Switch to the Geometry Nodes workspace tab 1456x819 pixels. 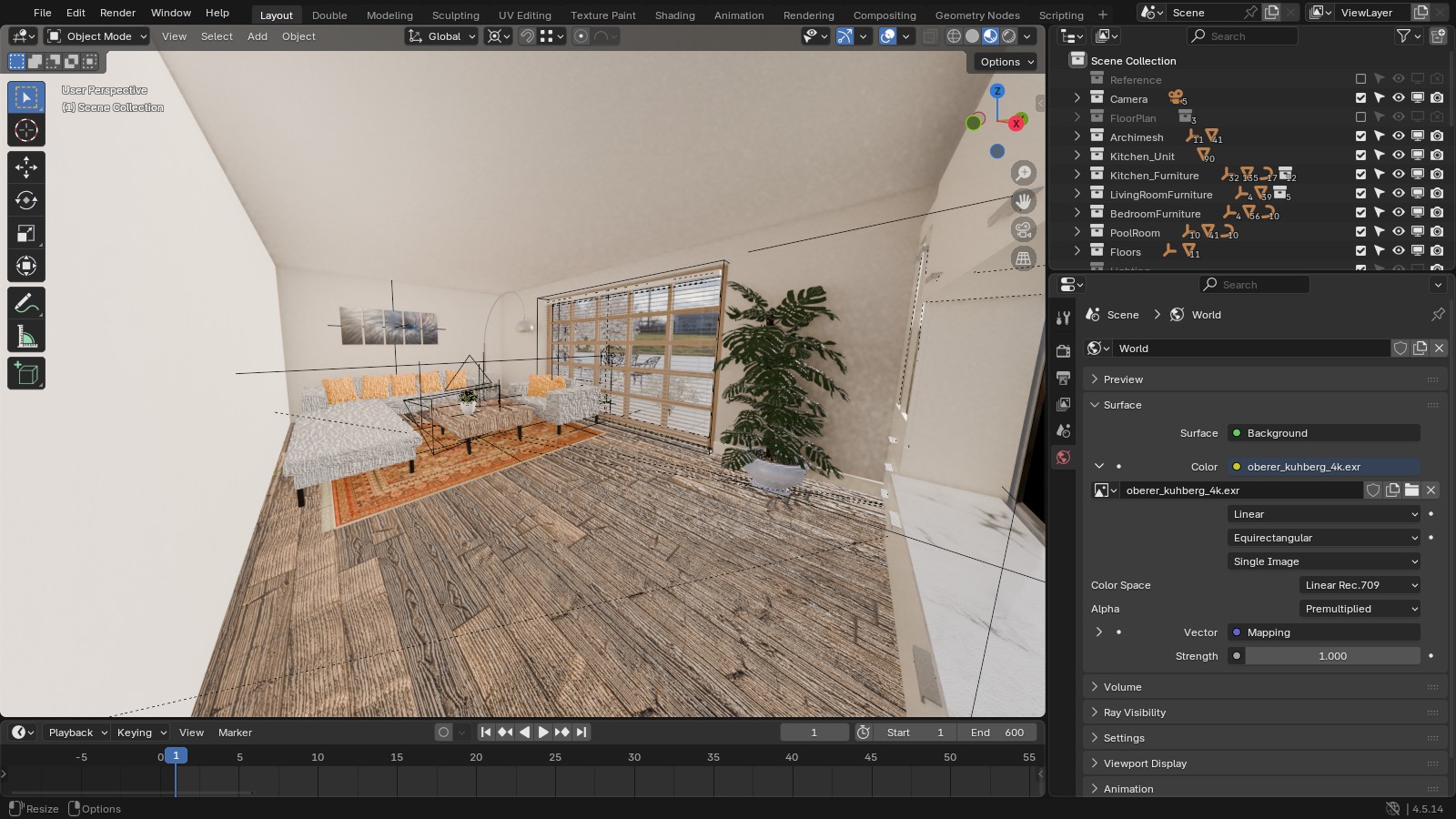977,15
